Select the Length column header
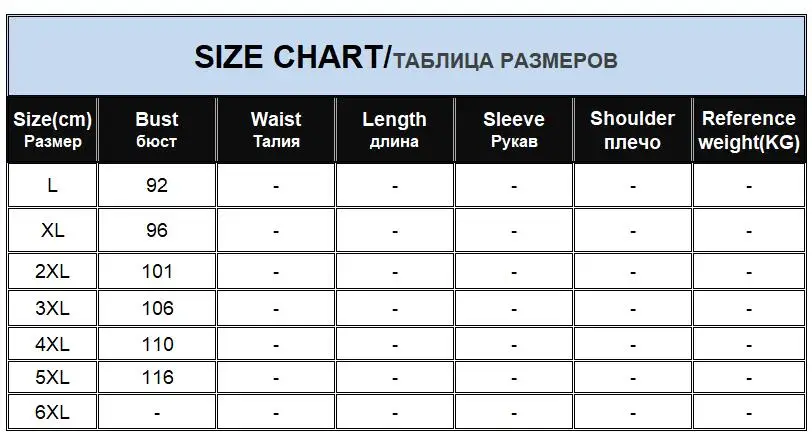 coord(395,129)
